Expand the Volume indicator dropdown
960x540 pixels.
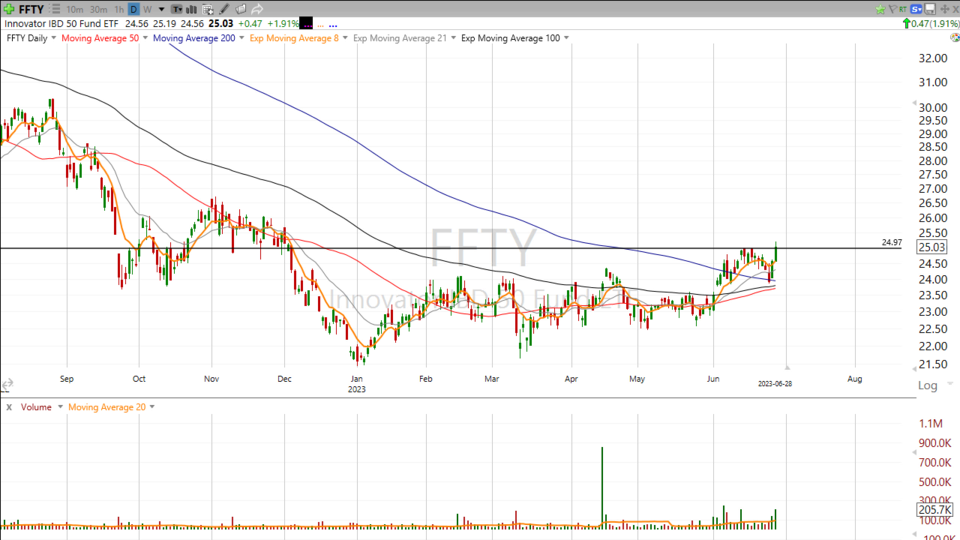pyautogui.click(x=60, y=407)
